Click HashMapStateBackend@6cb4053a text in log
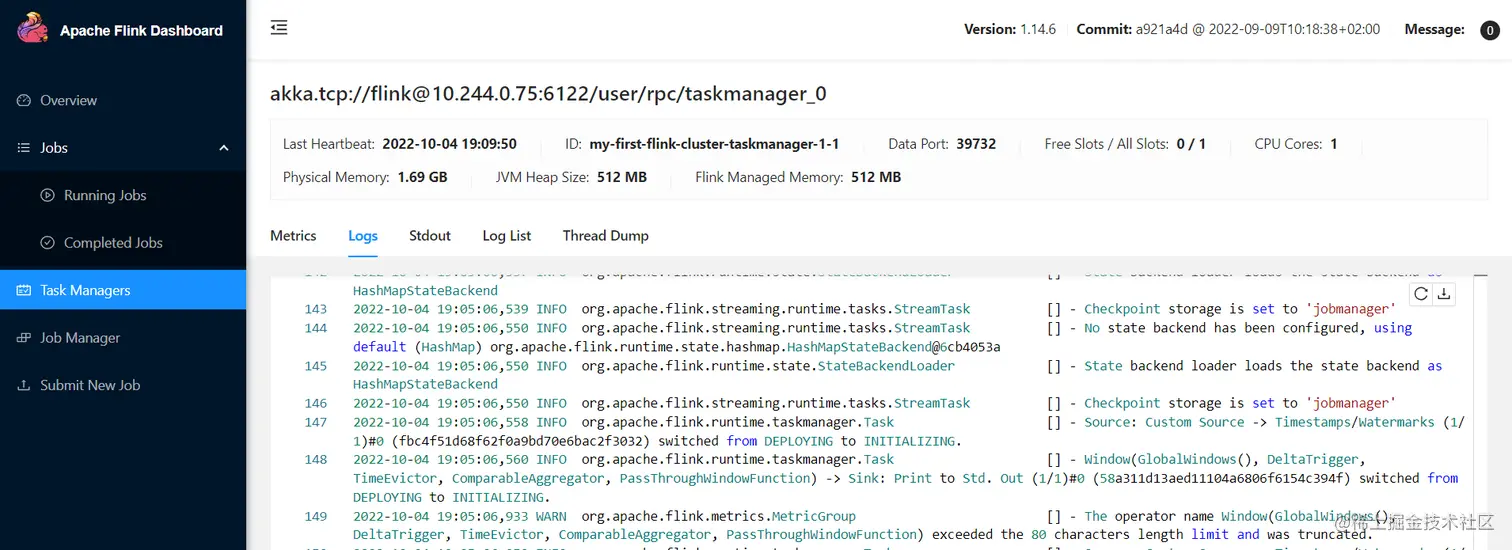This screenshot has width=1512, height=550. click(x=894, y=347)
